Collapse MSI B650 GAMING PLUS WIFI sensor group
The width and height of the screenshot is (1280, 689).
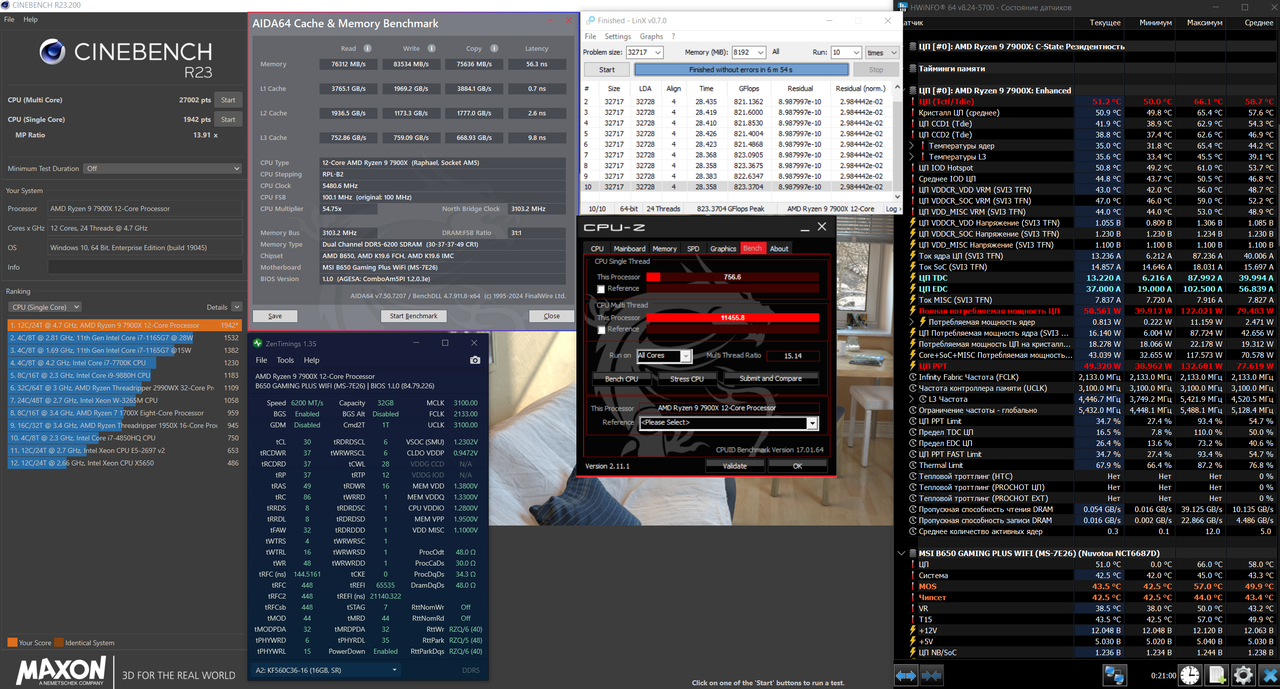900,553
